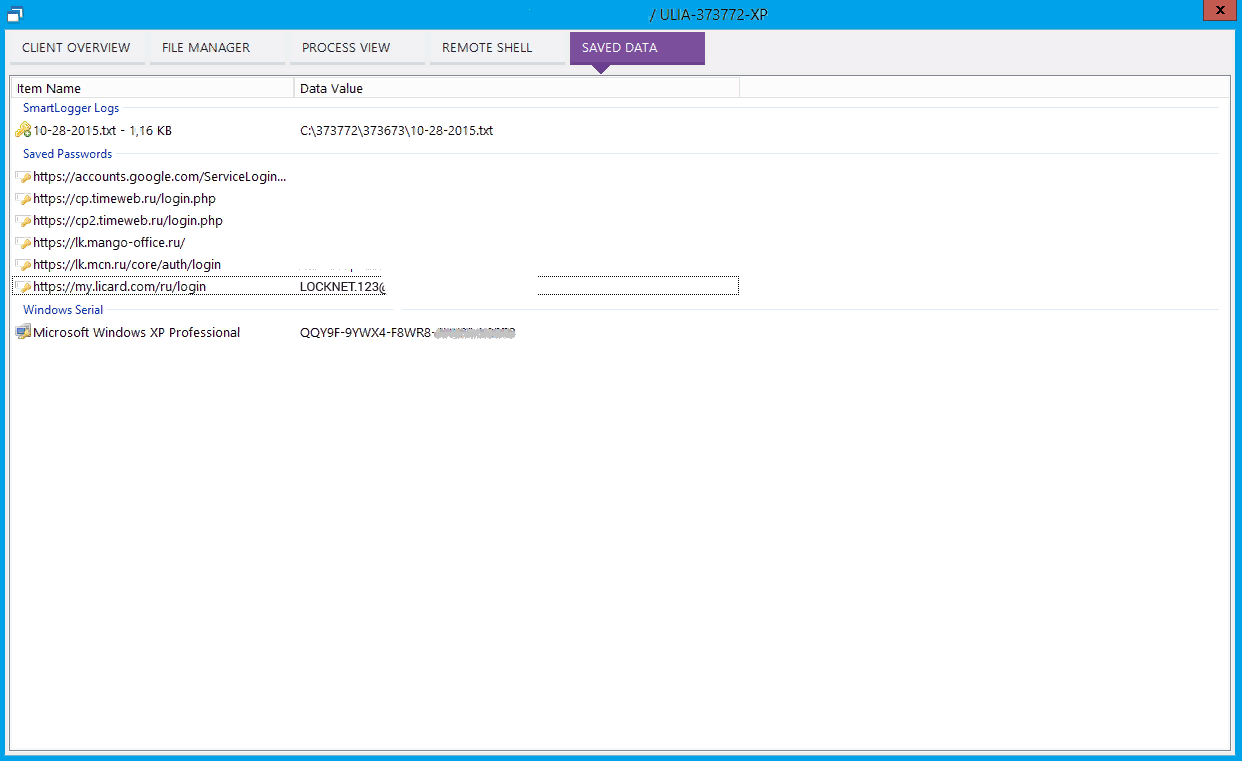Click key icon beside my.licard.com entry
1242x761 pixels.
(x=23, y=287)
